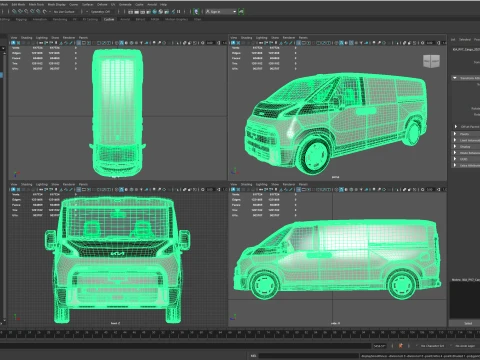Click Lock Camera icon in top-left viewport

18,43
